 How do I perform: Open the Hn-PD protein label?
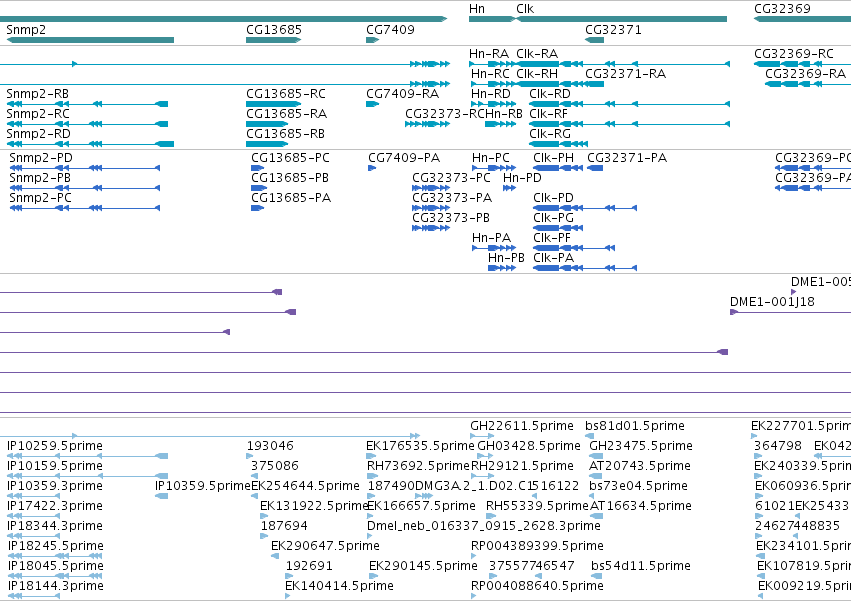coord(522,178)
